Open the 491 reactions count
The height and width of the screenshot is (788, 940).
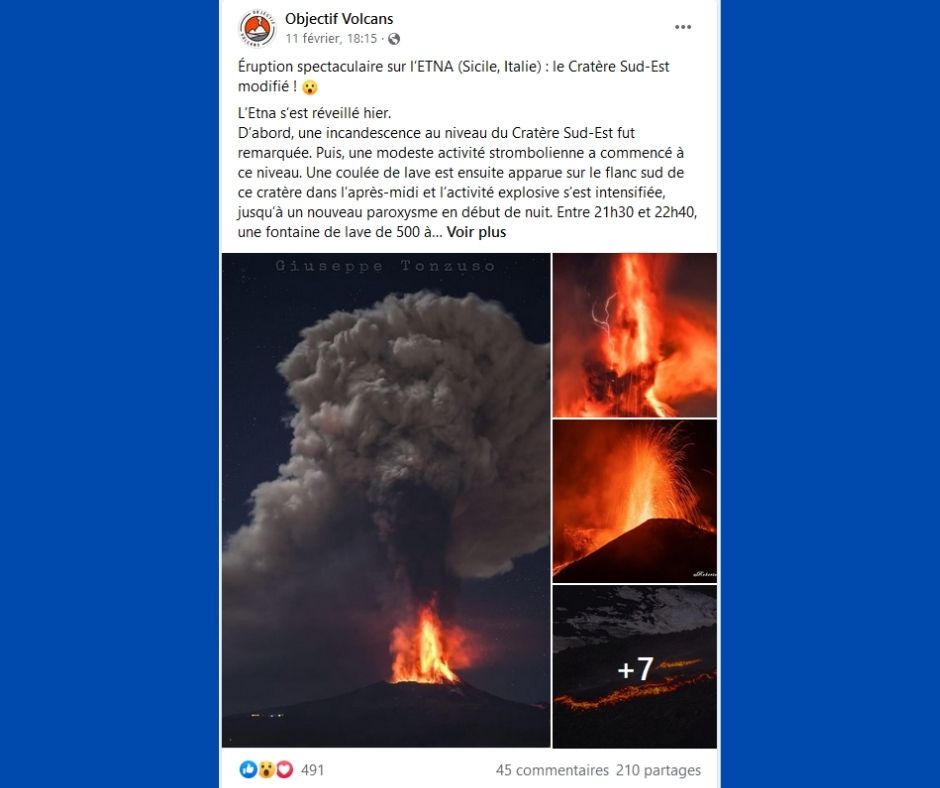(x=312, y=770)
